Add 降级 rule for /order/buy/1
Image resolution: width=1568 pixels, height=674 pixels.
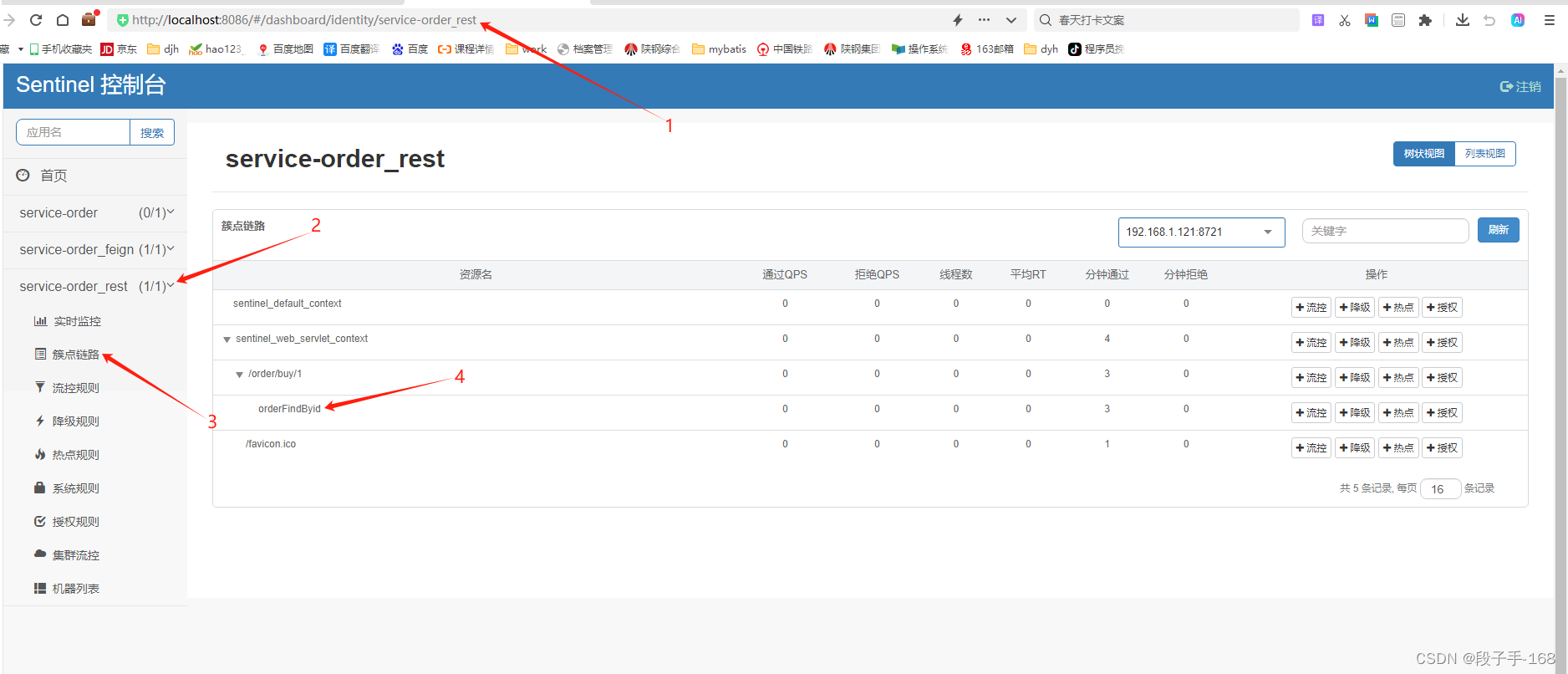[x=1355, y=378]
